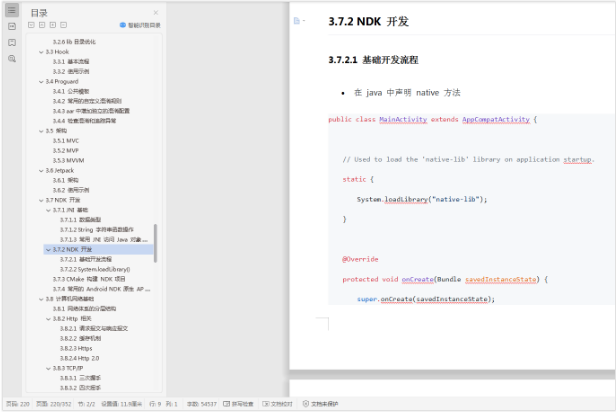Go to 3.8.2.3 Https entry
This screenshot has height=412, width=616.
pos(76,348)
